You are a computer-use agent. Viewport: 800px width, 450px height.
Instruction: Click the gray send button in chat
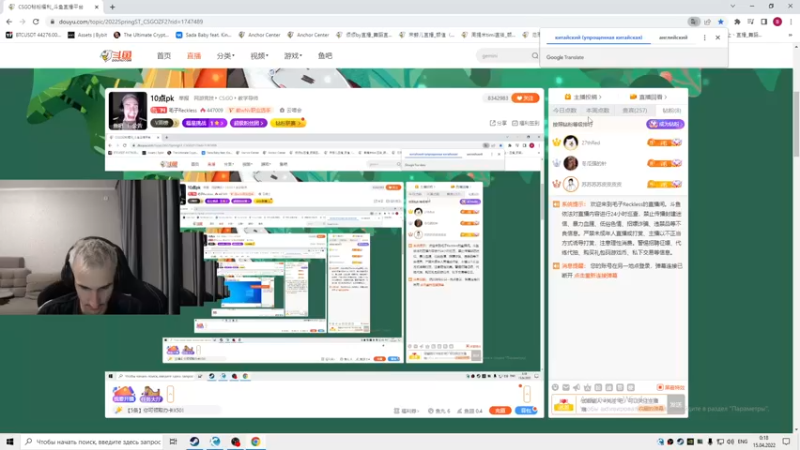tap(676, 405)
